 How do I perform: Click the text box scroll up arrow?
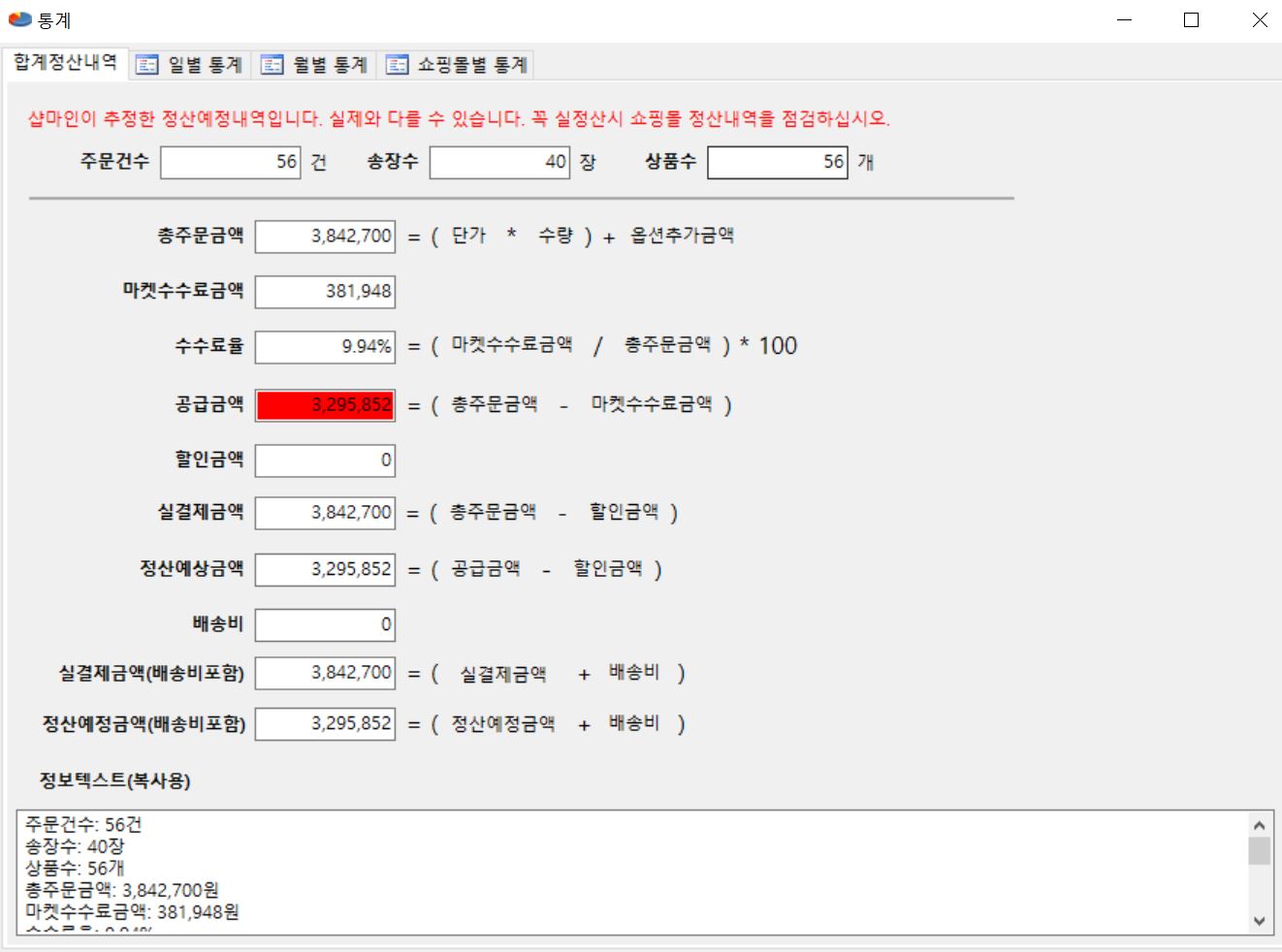point(1259,825)
